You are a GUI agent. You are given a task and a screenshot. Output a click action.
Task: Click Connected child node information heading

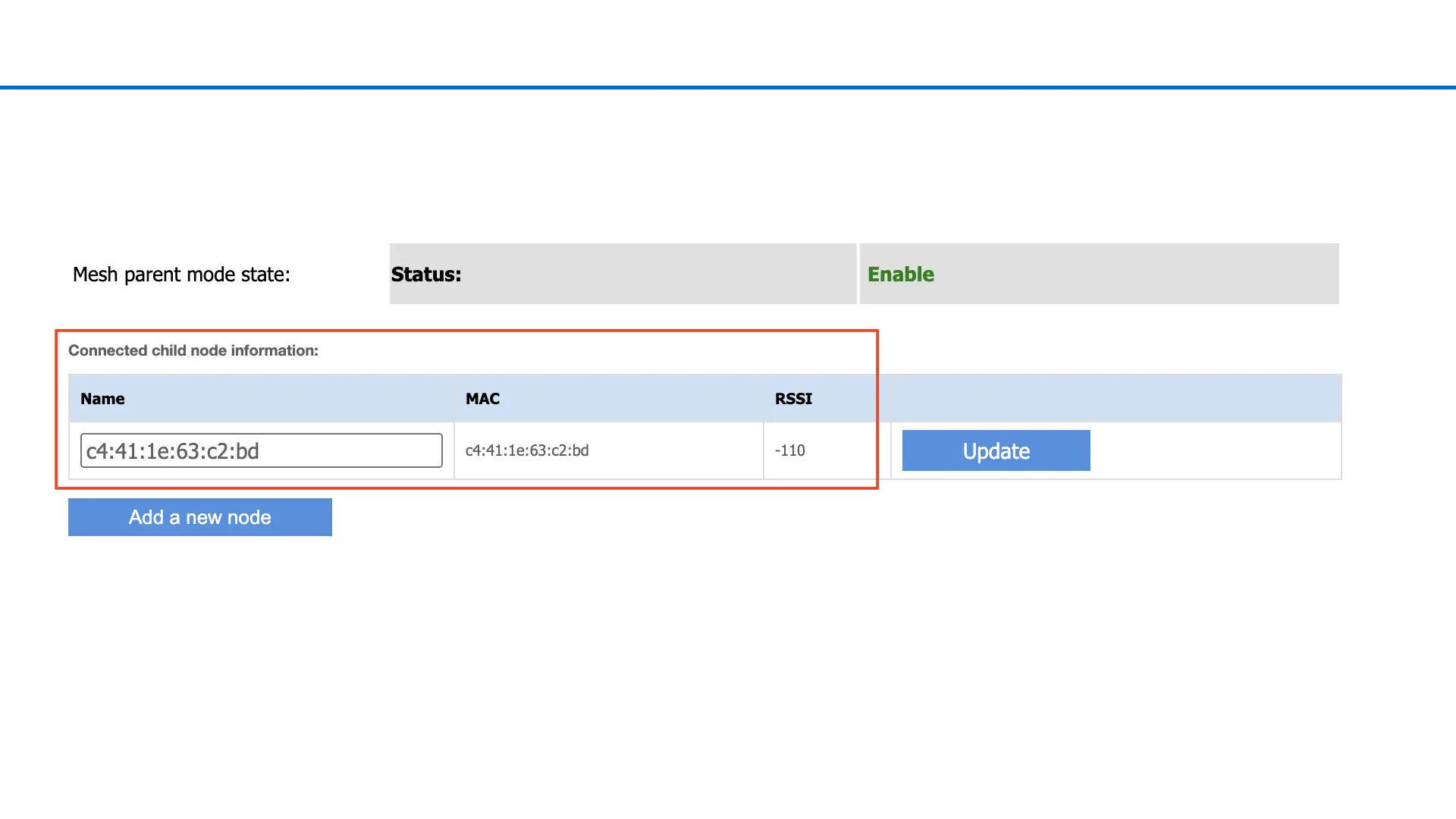[193, 350]
